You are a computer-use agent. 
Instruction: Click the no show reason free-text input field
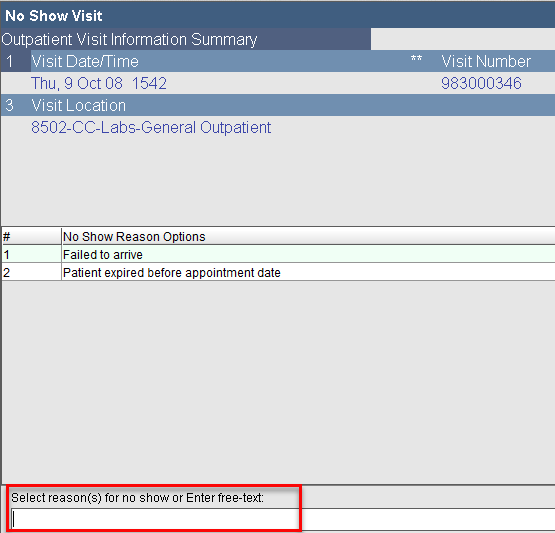click(x=282, y=519)
